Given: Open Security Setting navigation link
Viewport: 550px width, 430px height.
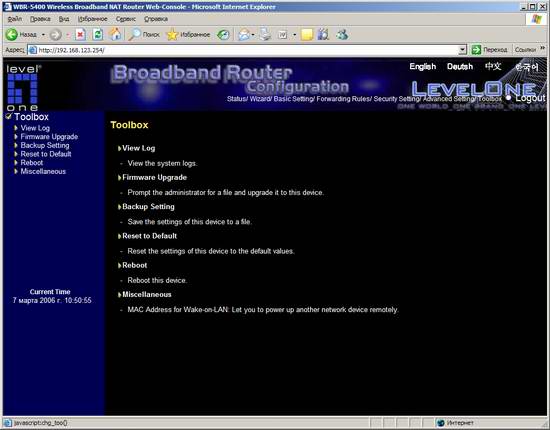Looking at the screenshot, I should [396, 99].
